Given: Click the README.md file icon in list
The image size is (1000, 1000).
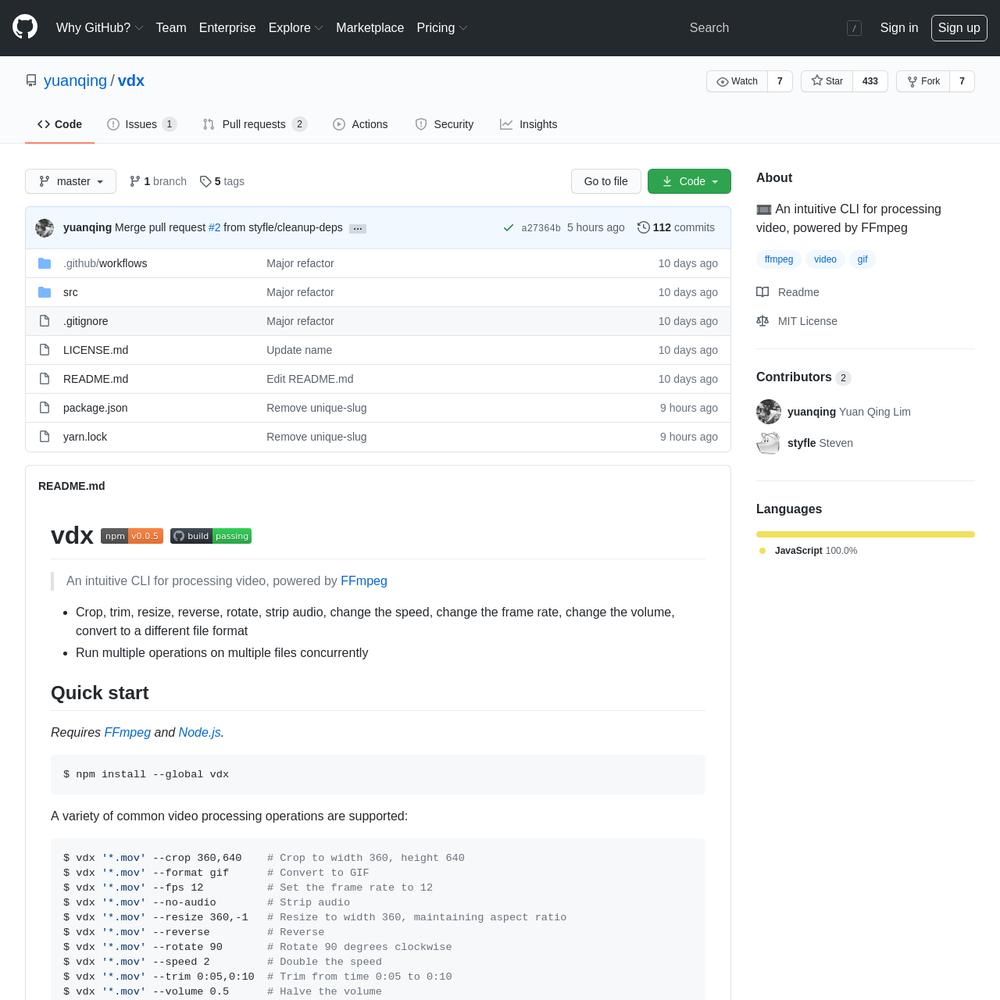Looking at the screenshot, I should click(44, 379).
